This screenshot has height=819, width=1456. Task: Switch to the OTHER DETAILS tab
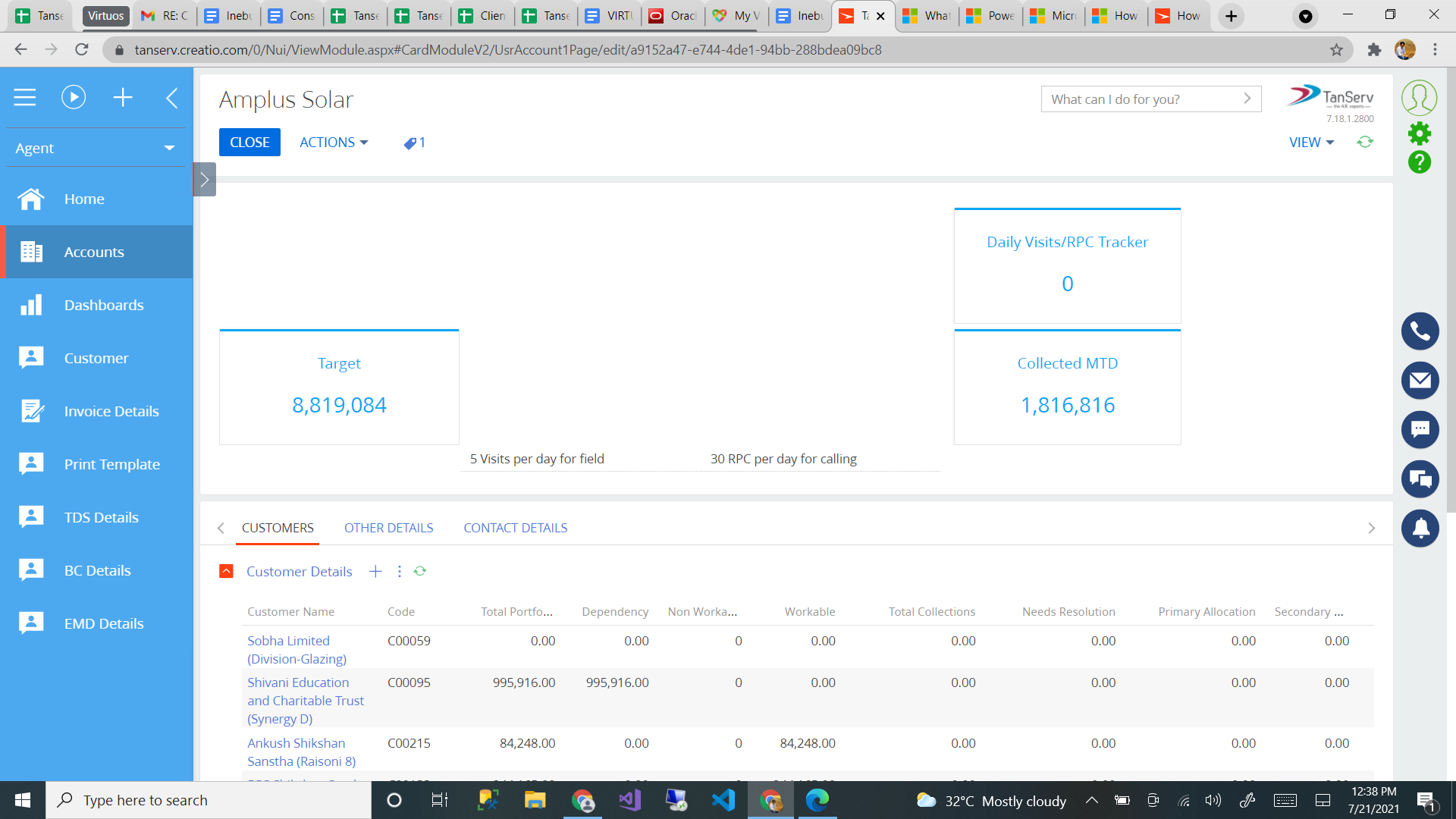coord(389,528)
